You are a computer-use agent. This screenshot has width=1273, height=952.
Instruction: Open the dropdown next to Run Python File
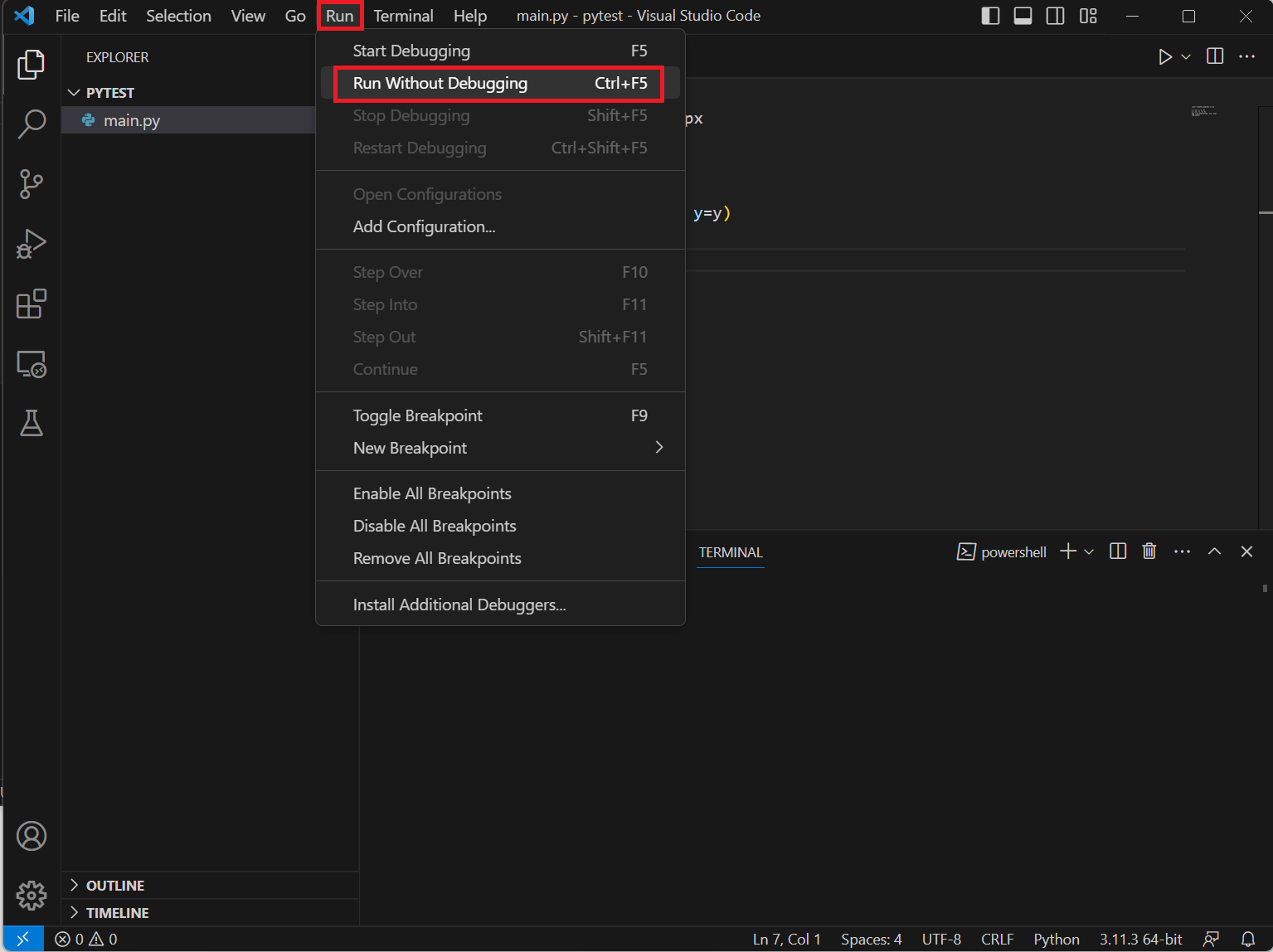pos(1186,56)
